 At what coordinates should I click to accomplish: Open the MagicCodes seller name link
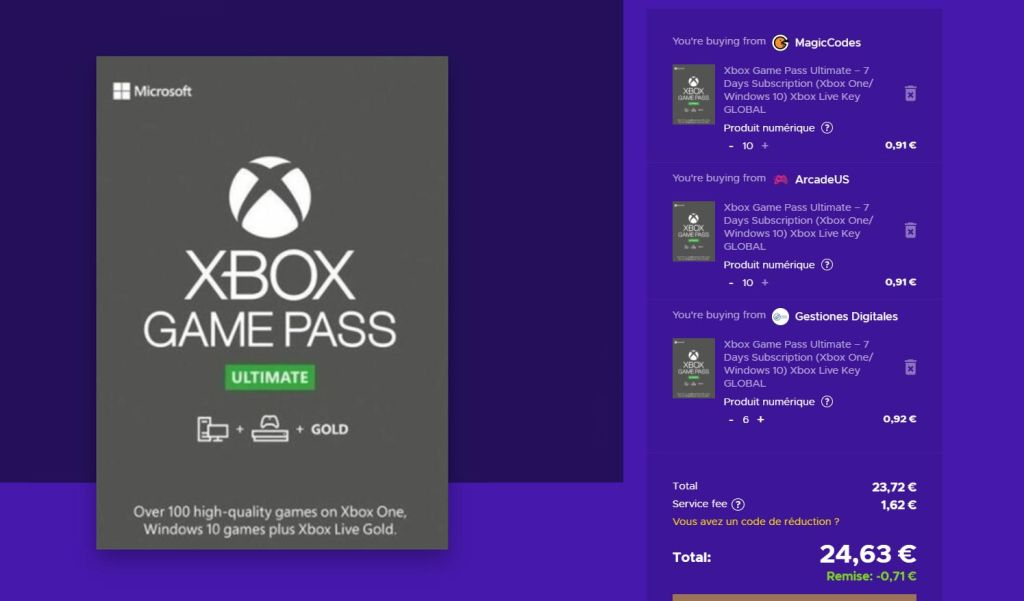827,42
